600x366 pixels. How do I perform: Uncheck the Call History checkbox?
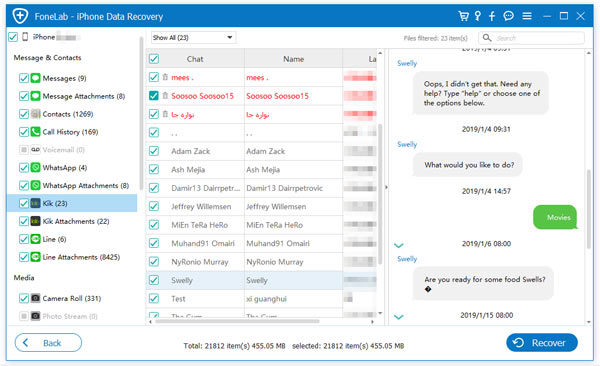24,132
